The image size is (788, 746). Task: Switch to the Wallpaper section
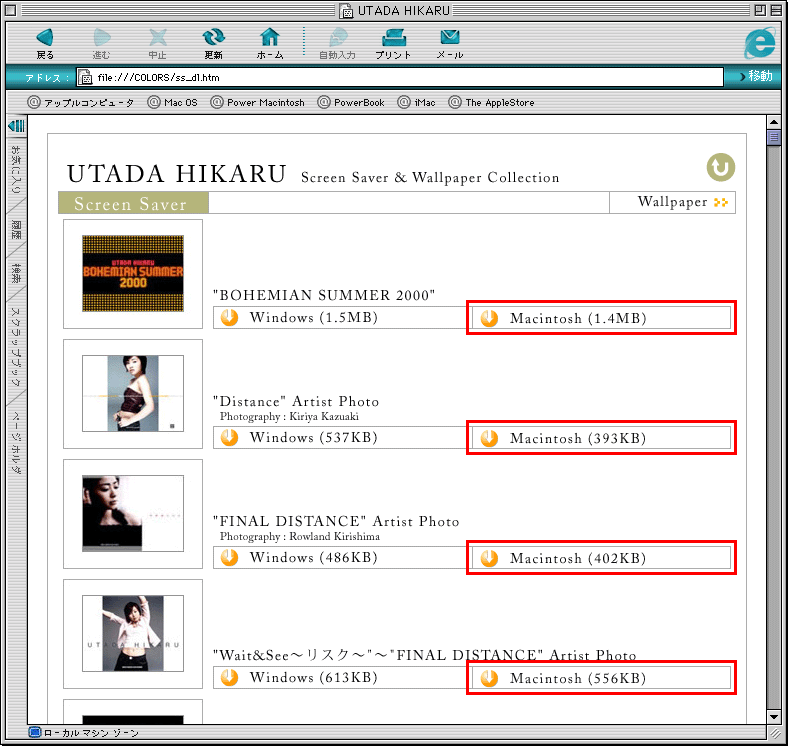(x=672, y=202)
